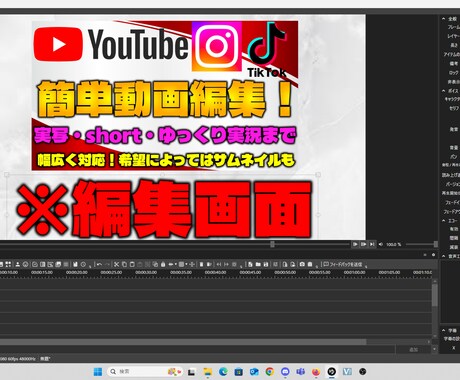Click the preview volume slider handle
Screen dimensions: 460x380
(x=436, y=244)
